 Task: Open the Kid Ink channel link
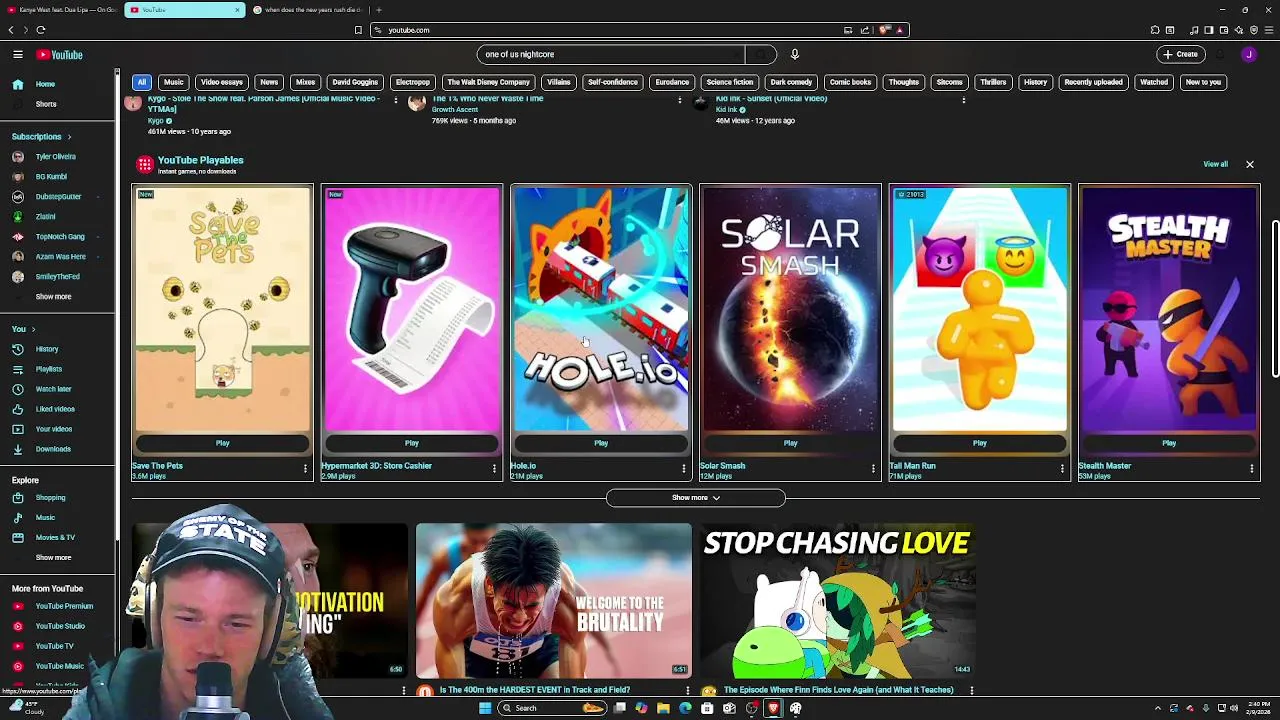726,109
